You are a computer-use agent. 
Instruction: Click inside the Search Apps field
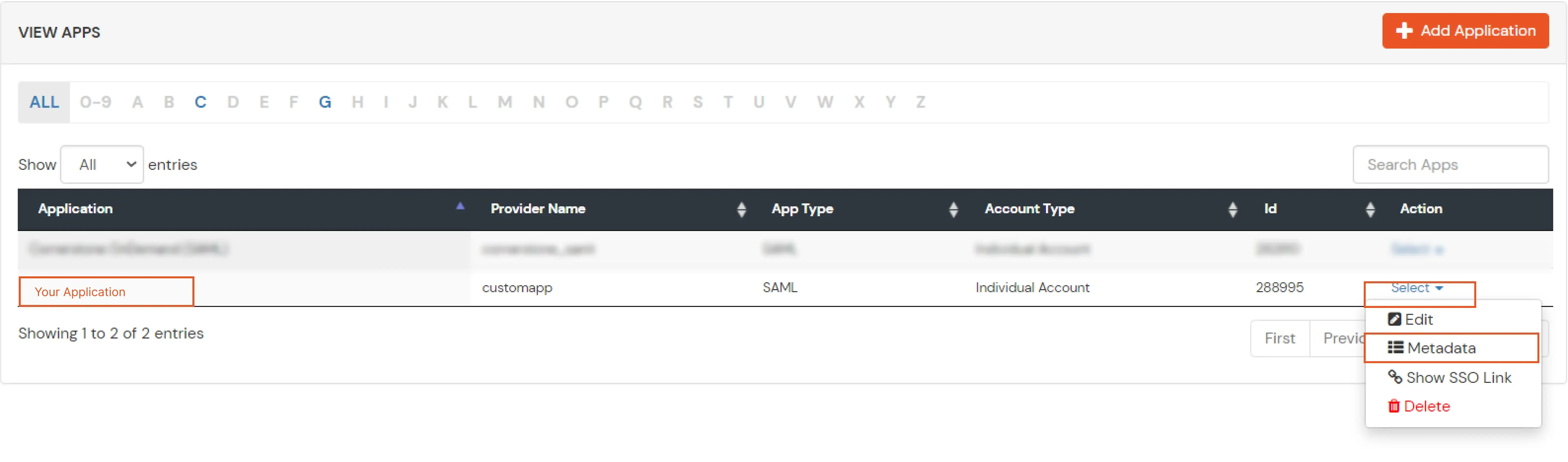[1451, 164]
